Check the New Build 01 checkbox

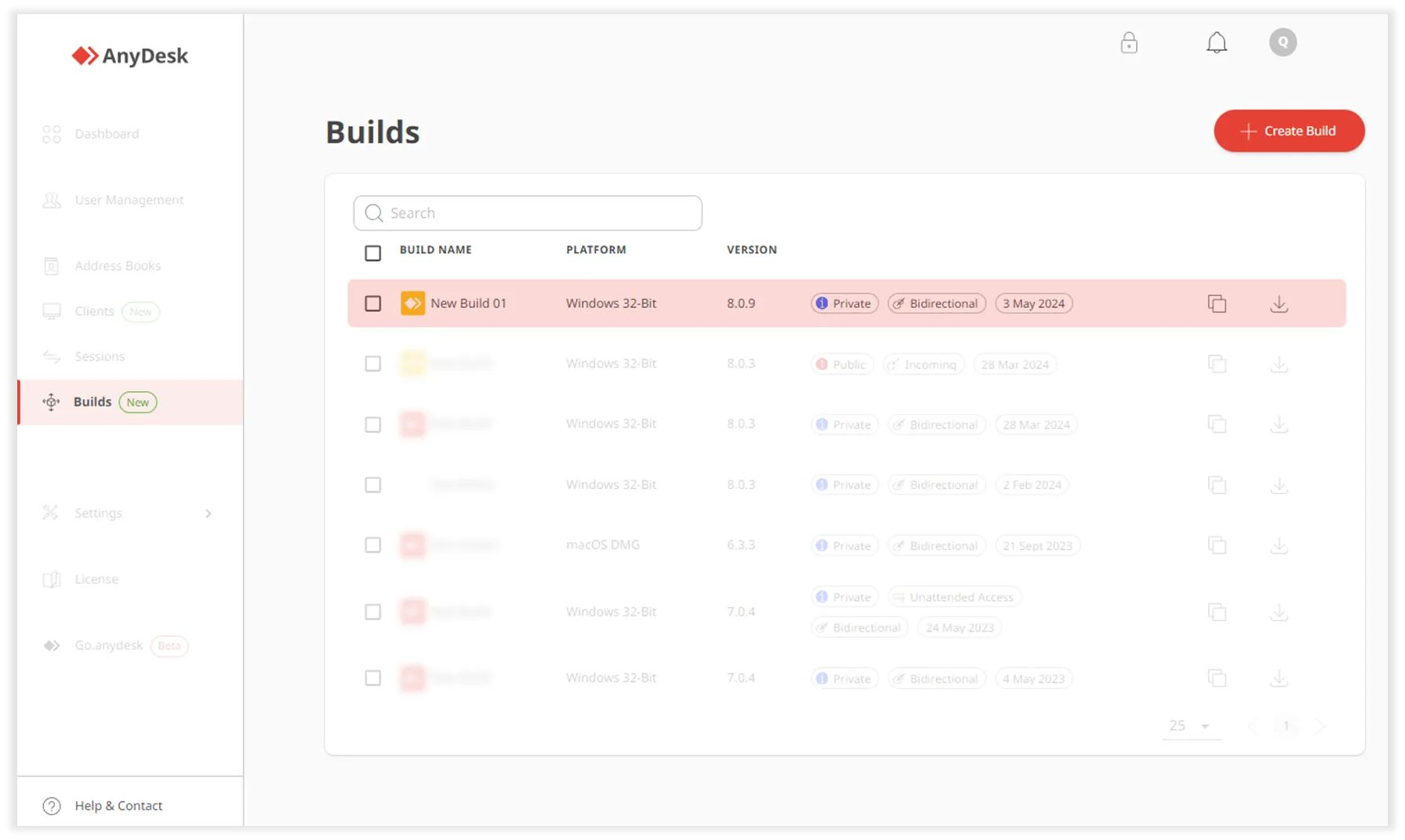tap(373, 303)
